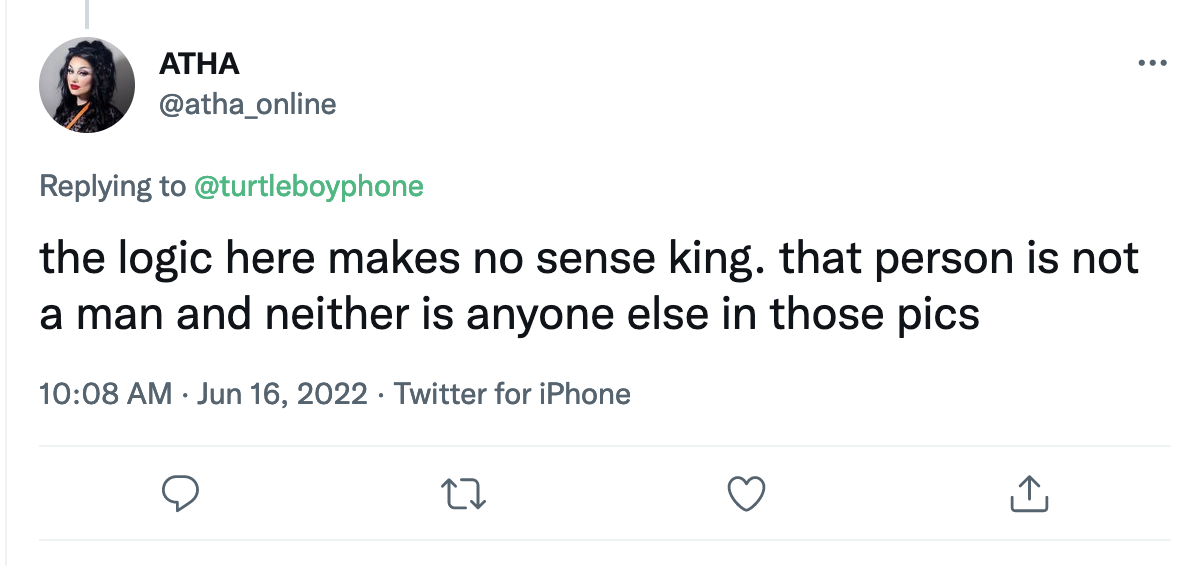Select the Twitter for iPhone source label
Image resolution: width=1200 pixels, height=566 pixels.
pos(512,394)
